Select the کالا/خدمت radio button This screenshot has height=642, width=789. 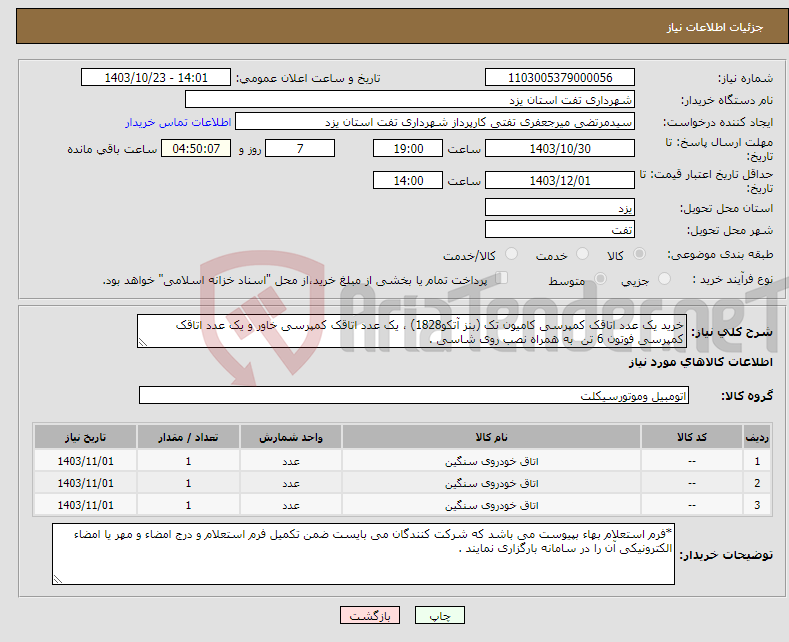click(x=511, y=254)
